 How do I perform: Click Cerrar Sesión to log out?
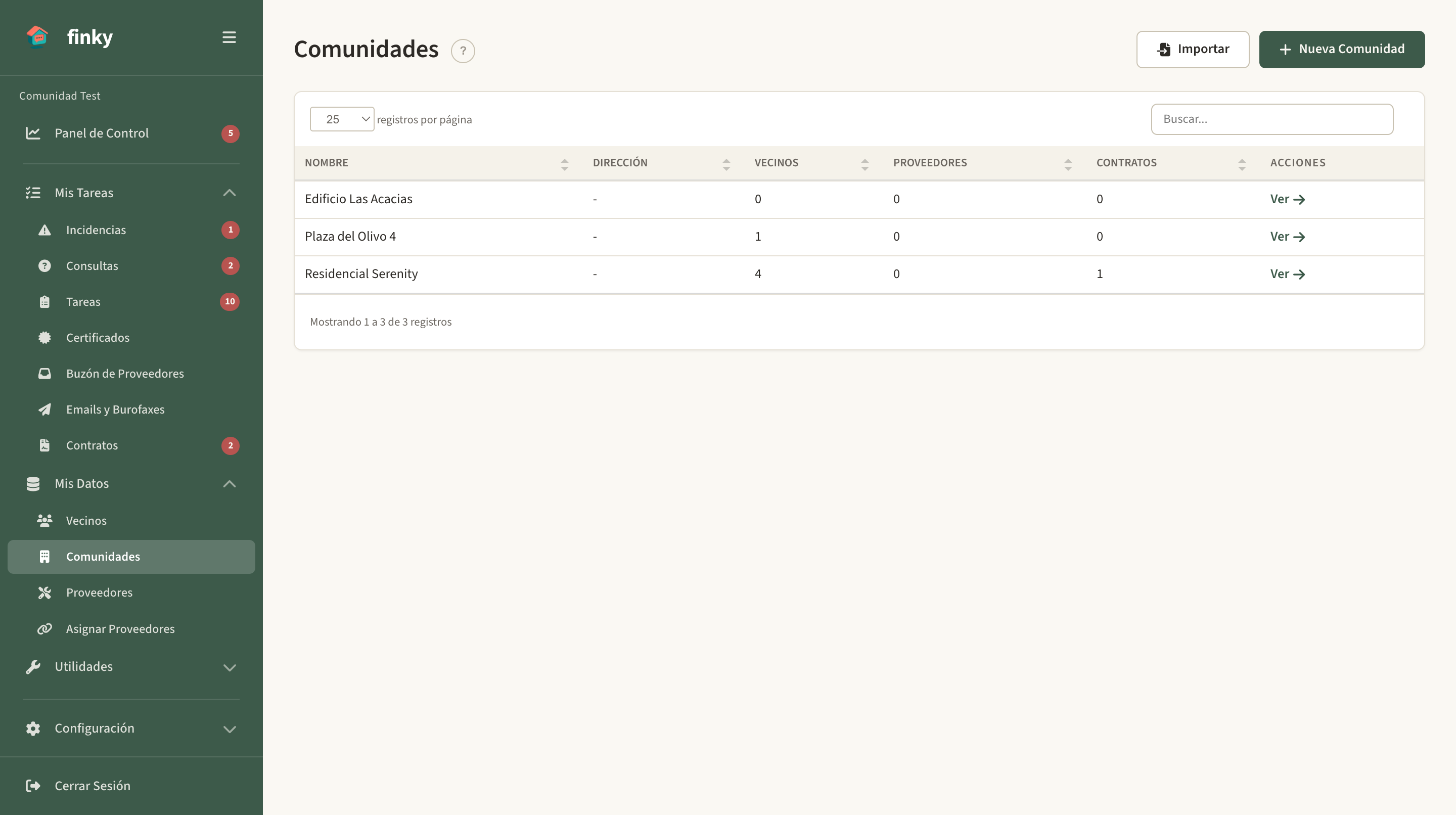[131, 786]
